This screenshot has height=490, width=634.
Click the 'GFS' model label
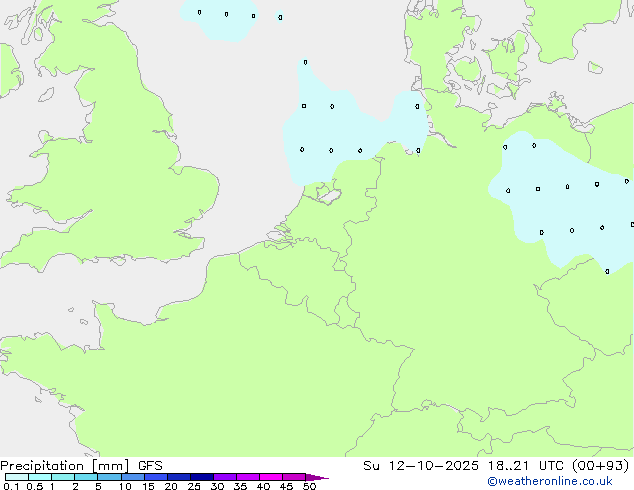point(150,466)
